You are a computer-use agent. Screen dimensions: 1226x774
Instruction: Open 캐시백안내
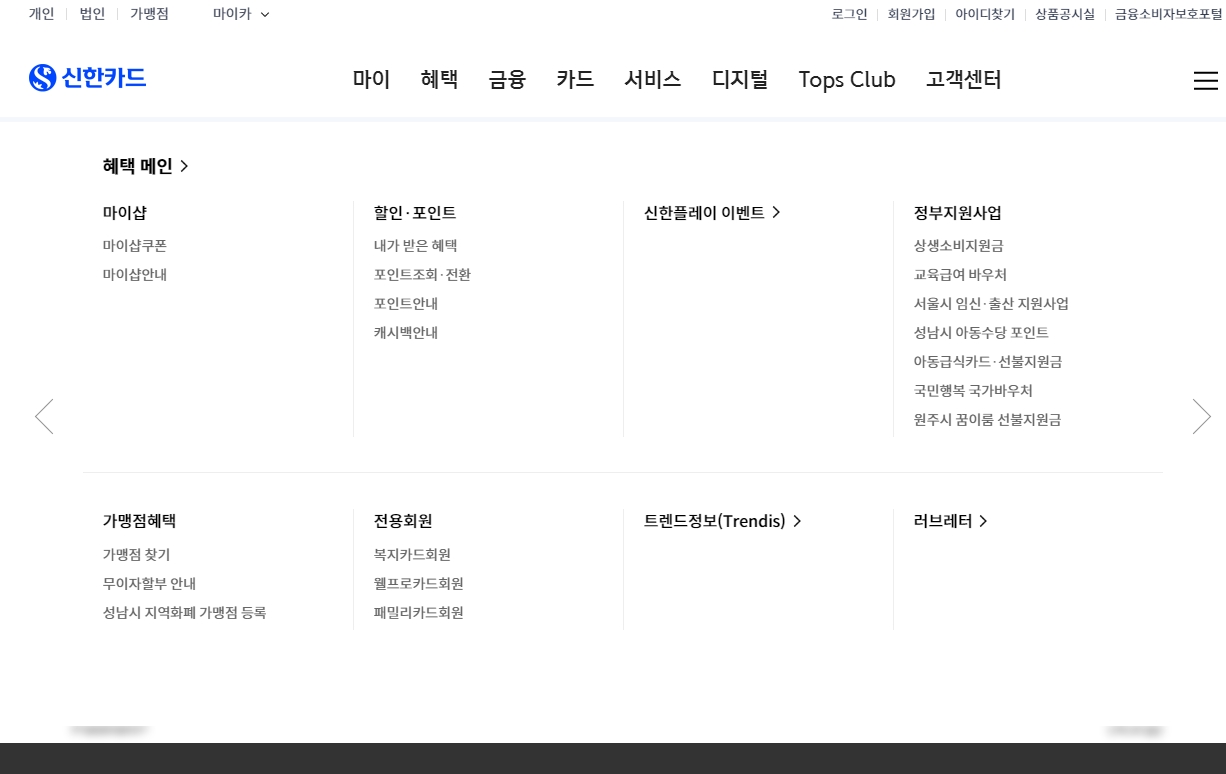coord(406,332)
